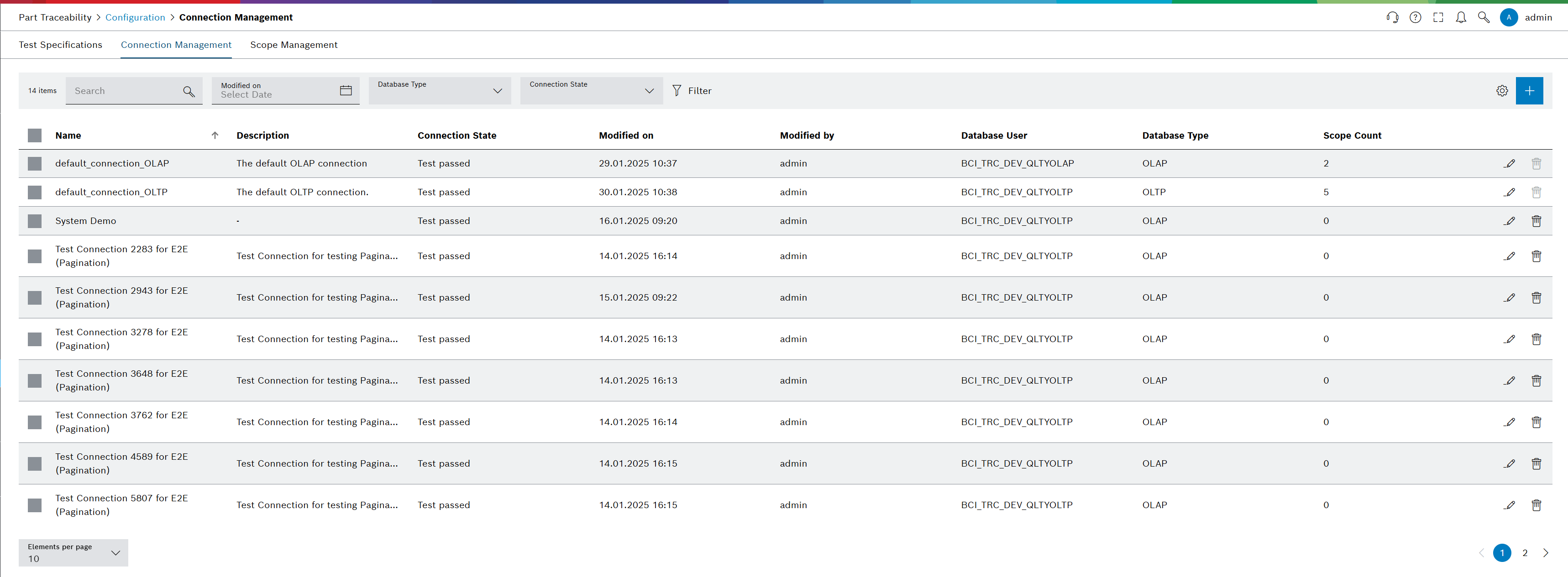Switch to Scope Management tab
The image size is (1568, 577).
click(x=294, y=45)
